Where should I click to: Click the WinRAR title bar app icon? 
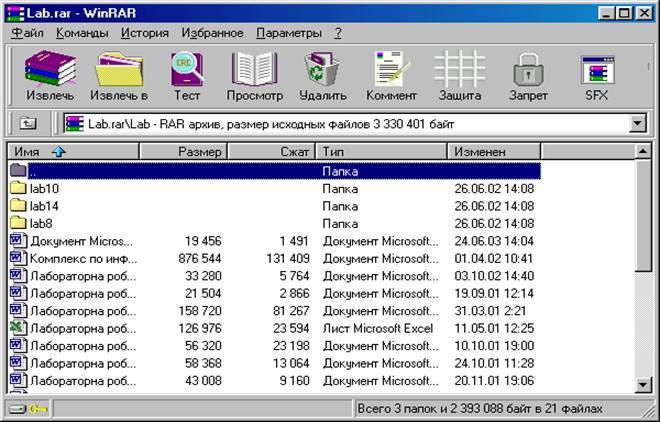(15, 13)
